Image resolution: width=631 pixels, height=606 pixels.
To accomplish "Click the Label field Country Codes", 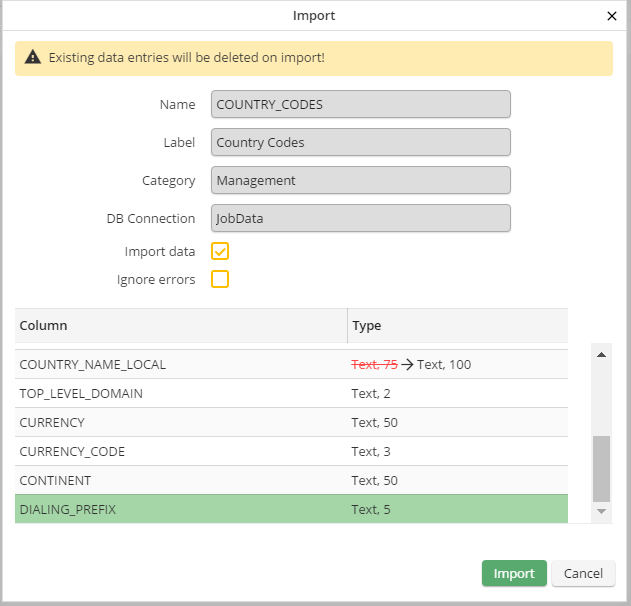I will (x=361, y=142).
